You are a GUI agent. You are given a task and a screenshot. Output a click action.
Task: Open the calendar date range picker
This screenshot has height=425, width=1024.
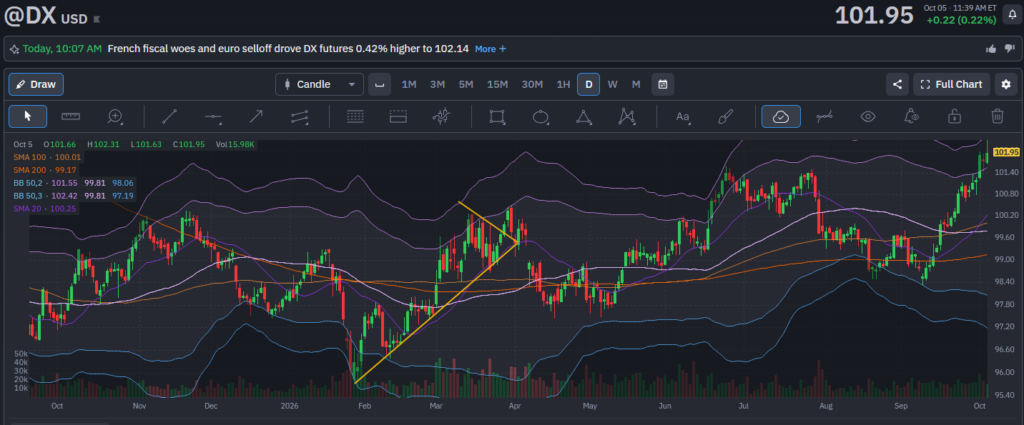click(663, 84)
